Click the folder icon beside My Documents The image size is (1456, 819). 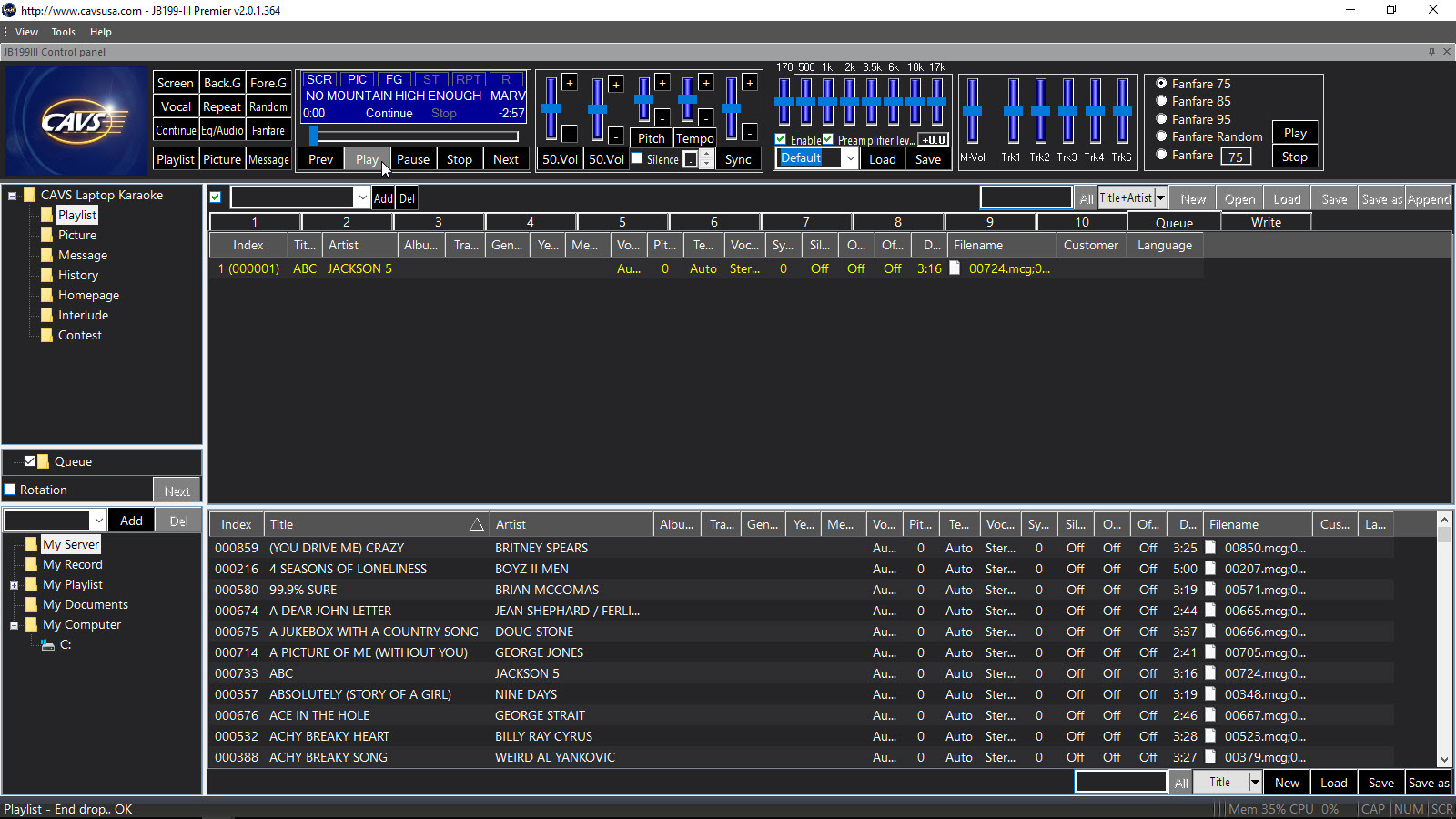[32, 604]
